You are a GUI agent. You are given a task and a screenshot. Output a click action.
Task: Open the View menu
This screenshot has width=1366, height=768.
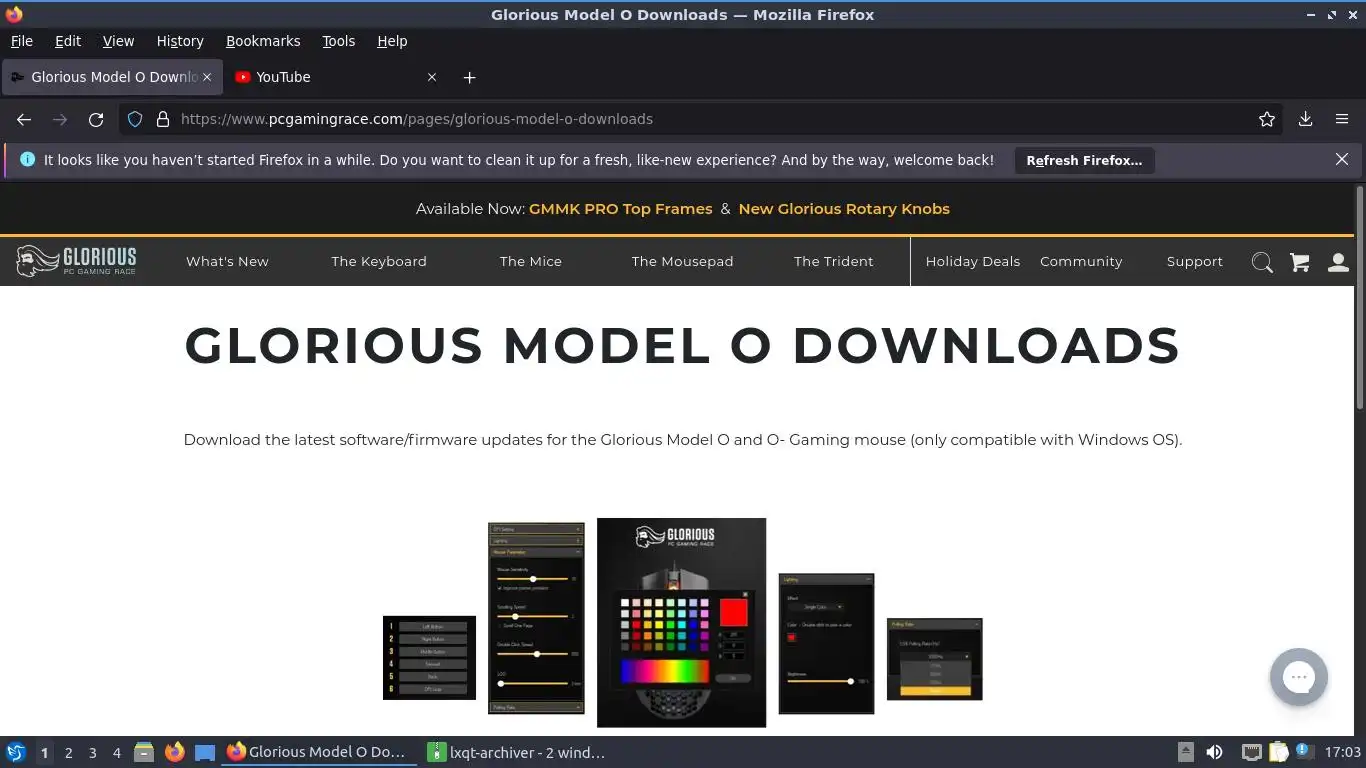pos(118,41)
